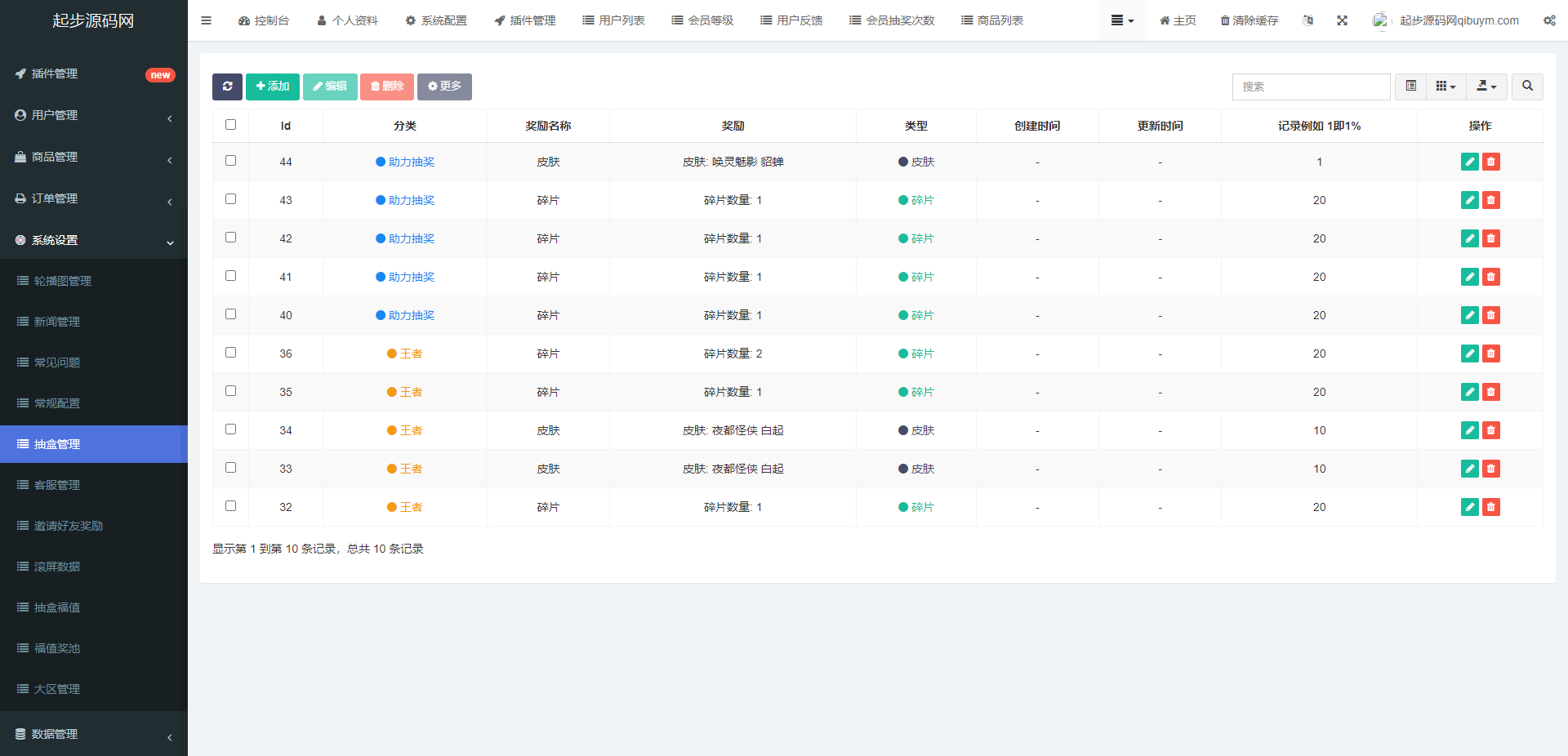1568x756 pixels.
Task: Open the columns visibility dropdown
Action: tap(1445, 87)
